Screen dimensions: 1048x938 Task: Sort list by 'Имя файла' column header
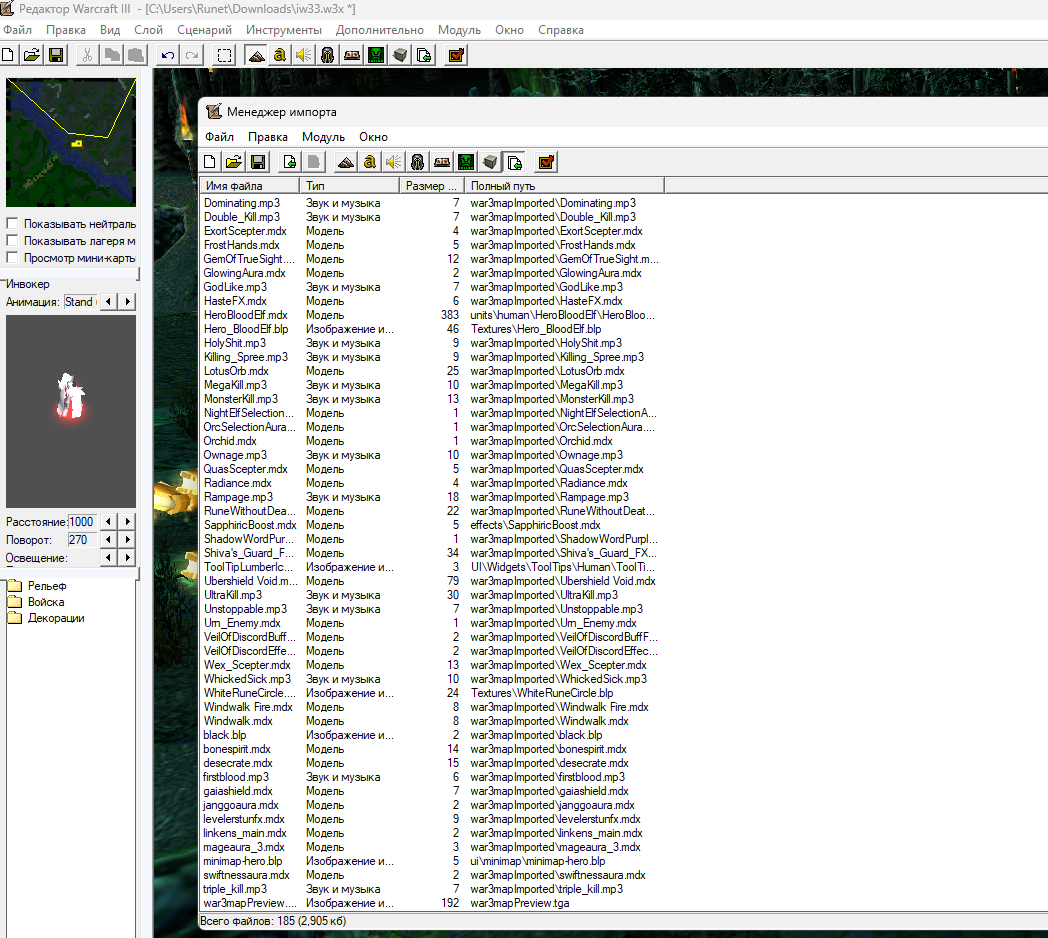249,185
